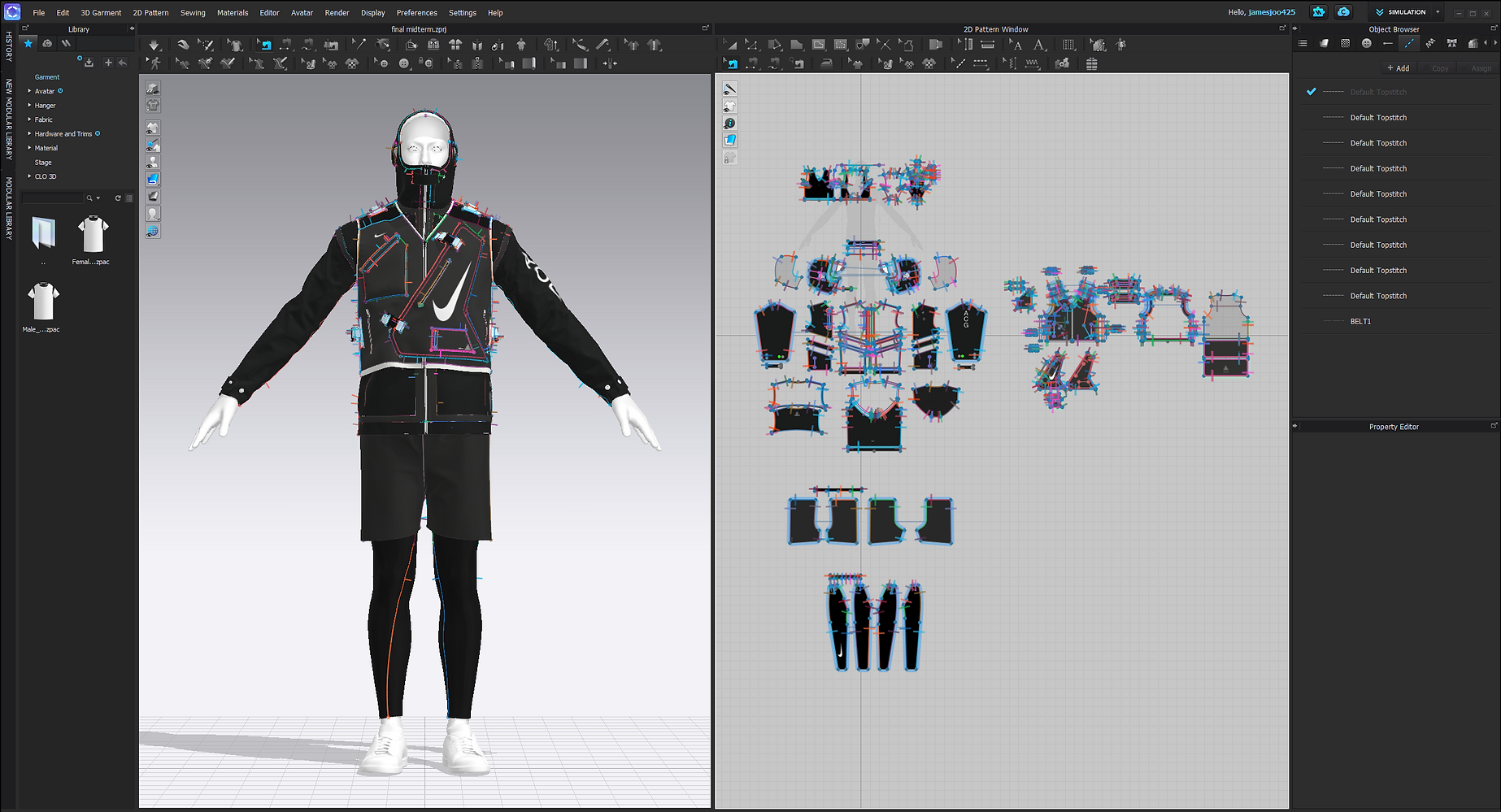Expand the Avatar folder in Library tree
Image resolution: width=1501 pixels, height=812 pixels.
pos(29,91)
